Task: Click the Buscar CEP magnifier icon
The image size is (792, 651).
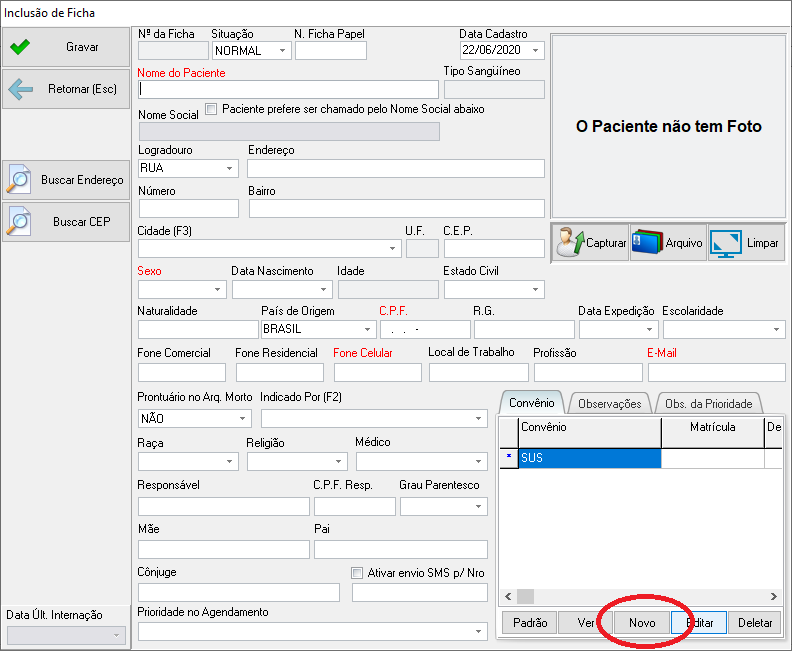Action: [x=19, y=222]
